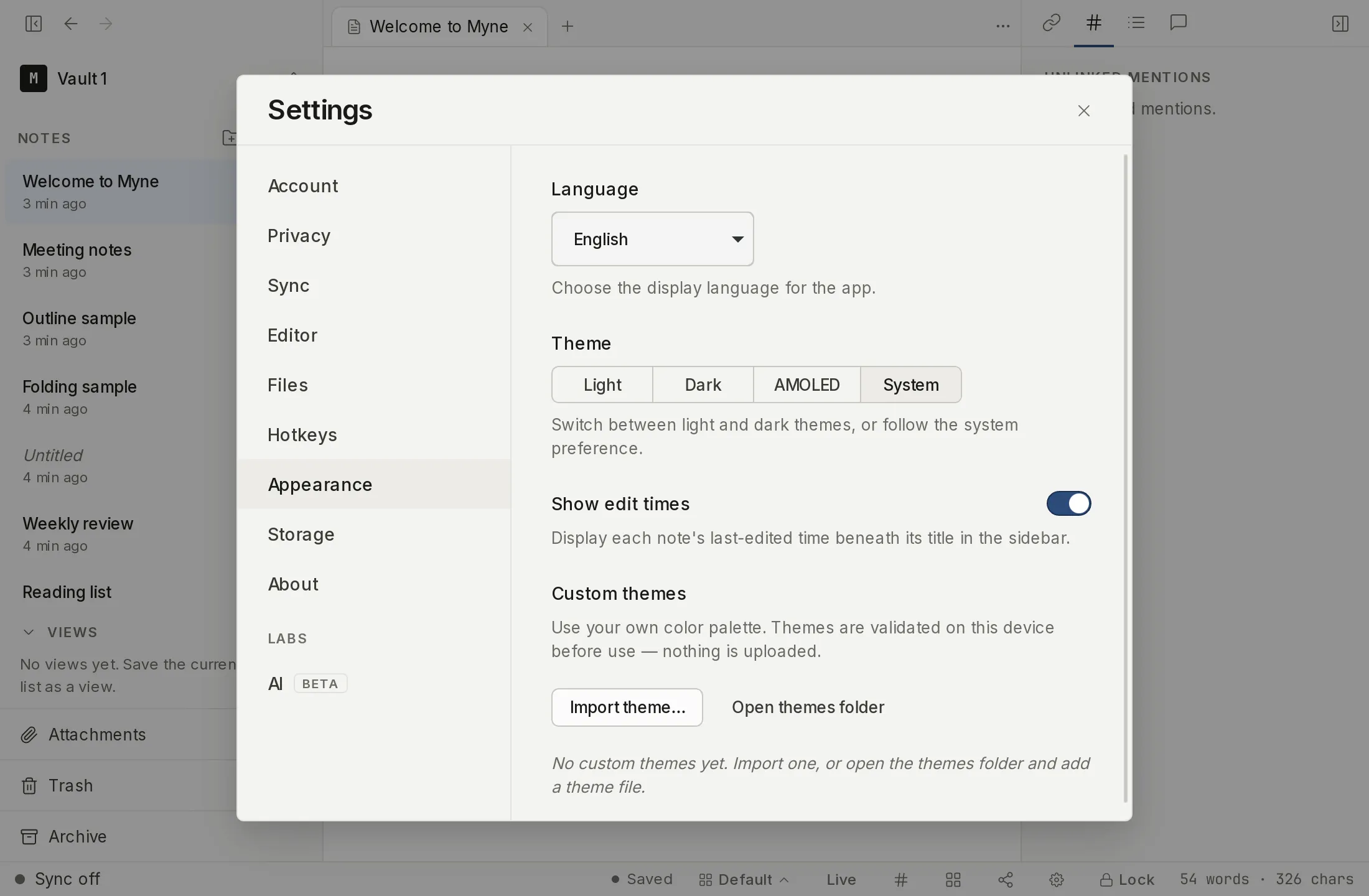This screenshot has height=896, width=1369.
Task: Open the English language dropdown
Action: 652,239
